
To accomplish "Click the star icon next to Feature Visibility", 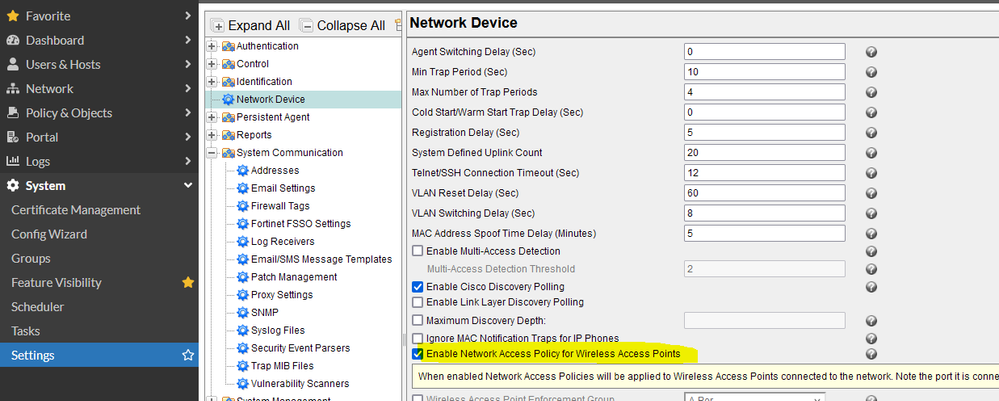I will click(187, 283).
